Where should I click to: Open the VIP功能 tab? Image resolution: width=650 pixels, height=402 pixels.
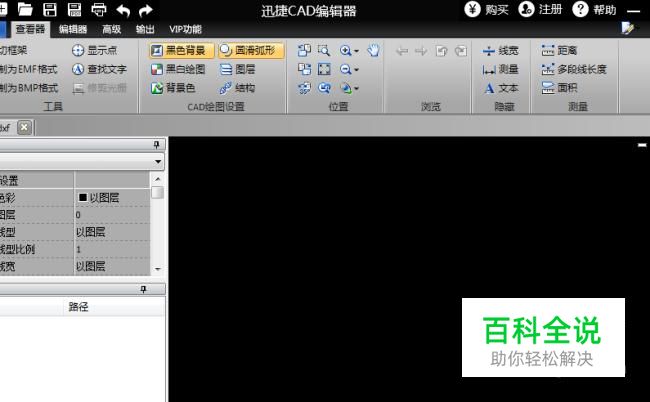(x=185, y=29)
